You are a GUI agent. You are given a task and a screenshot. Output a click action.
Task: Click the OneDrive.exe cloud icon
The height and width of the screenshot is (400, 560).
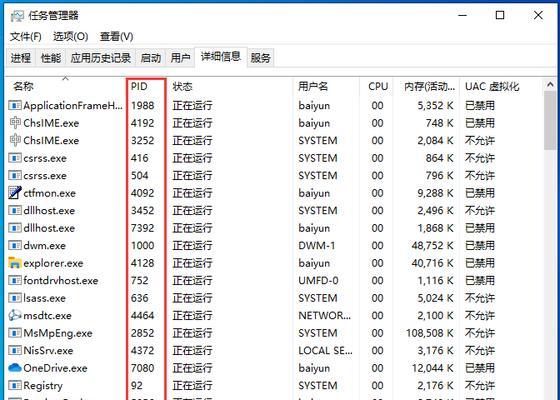(x=15, y=368)
